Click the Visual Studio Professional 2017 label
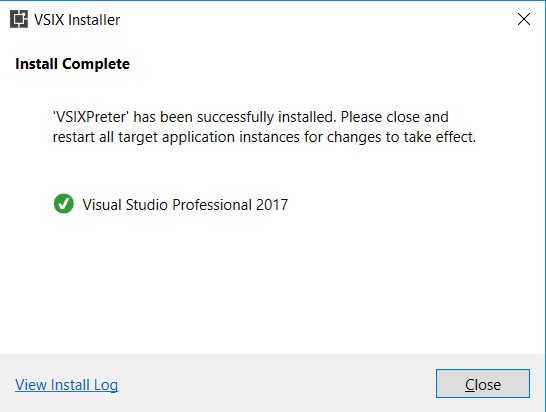 pos(185,205)
